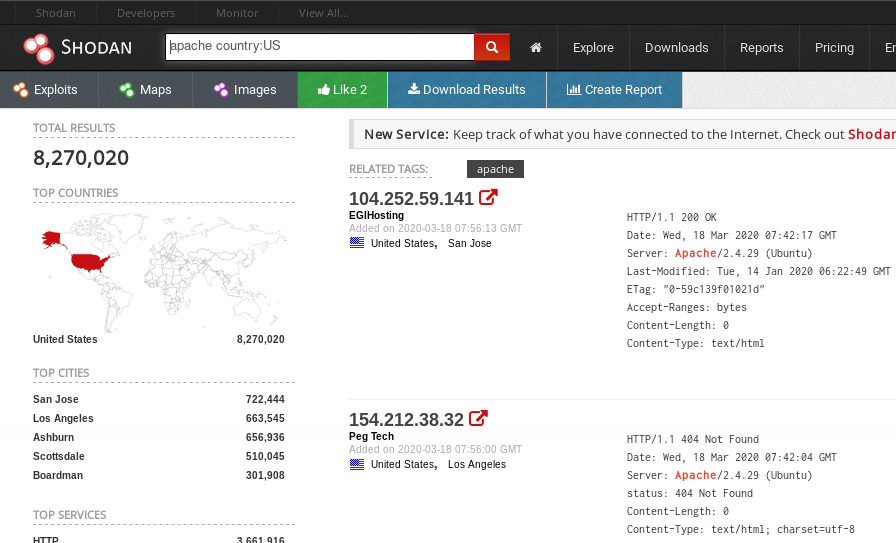This screenshot has width=896, height=543.
Task: Click the total results count 8,270,020
Action: pos(81,158)
